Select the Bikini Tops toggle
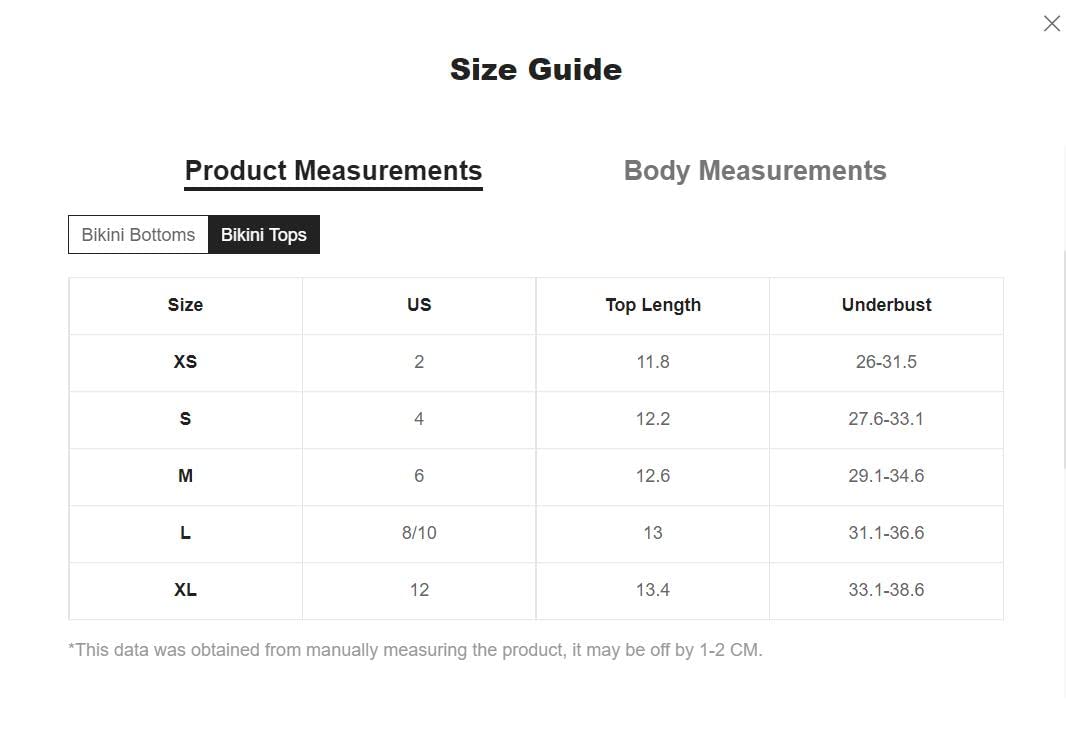The height and width of the screenshot is (744, 1066). 264,235
